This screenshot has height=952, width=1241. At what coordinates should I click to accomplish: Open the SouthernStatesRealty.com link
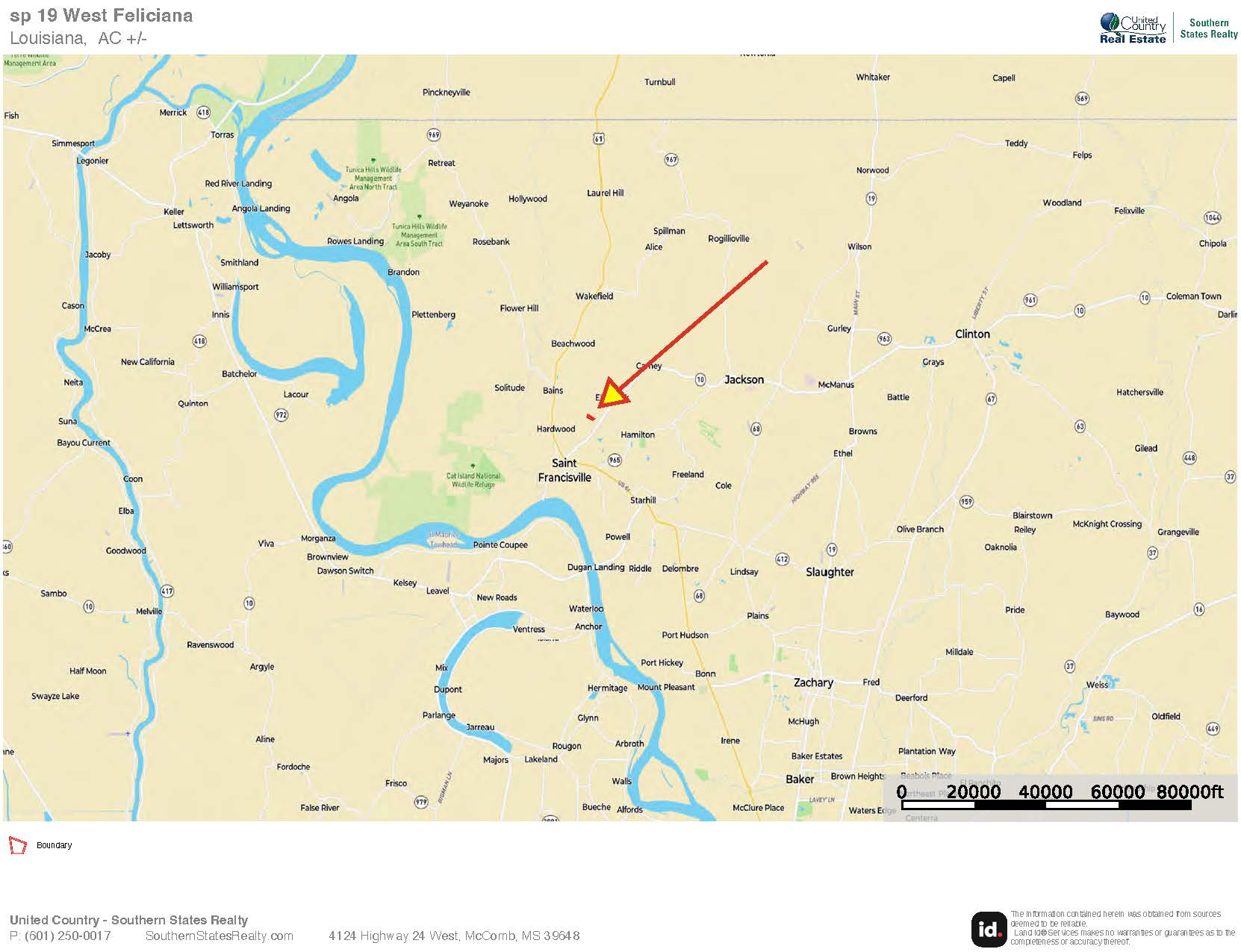click(x=220, y=936)
